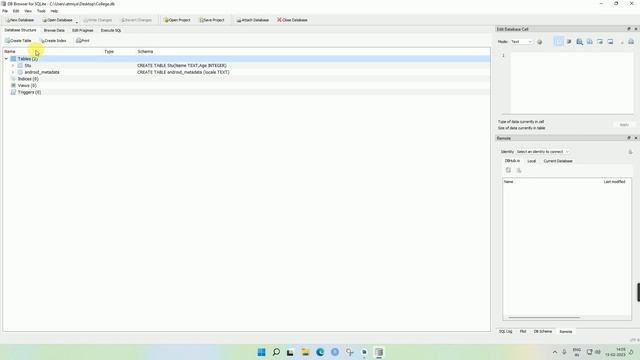Open the File menu
Screen dimensions: 640x360
coord(5,11)
